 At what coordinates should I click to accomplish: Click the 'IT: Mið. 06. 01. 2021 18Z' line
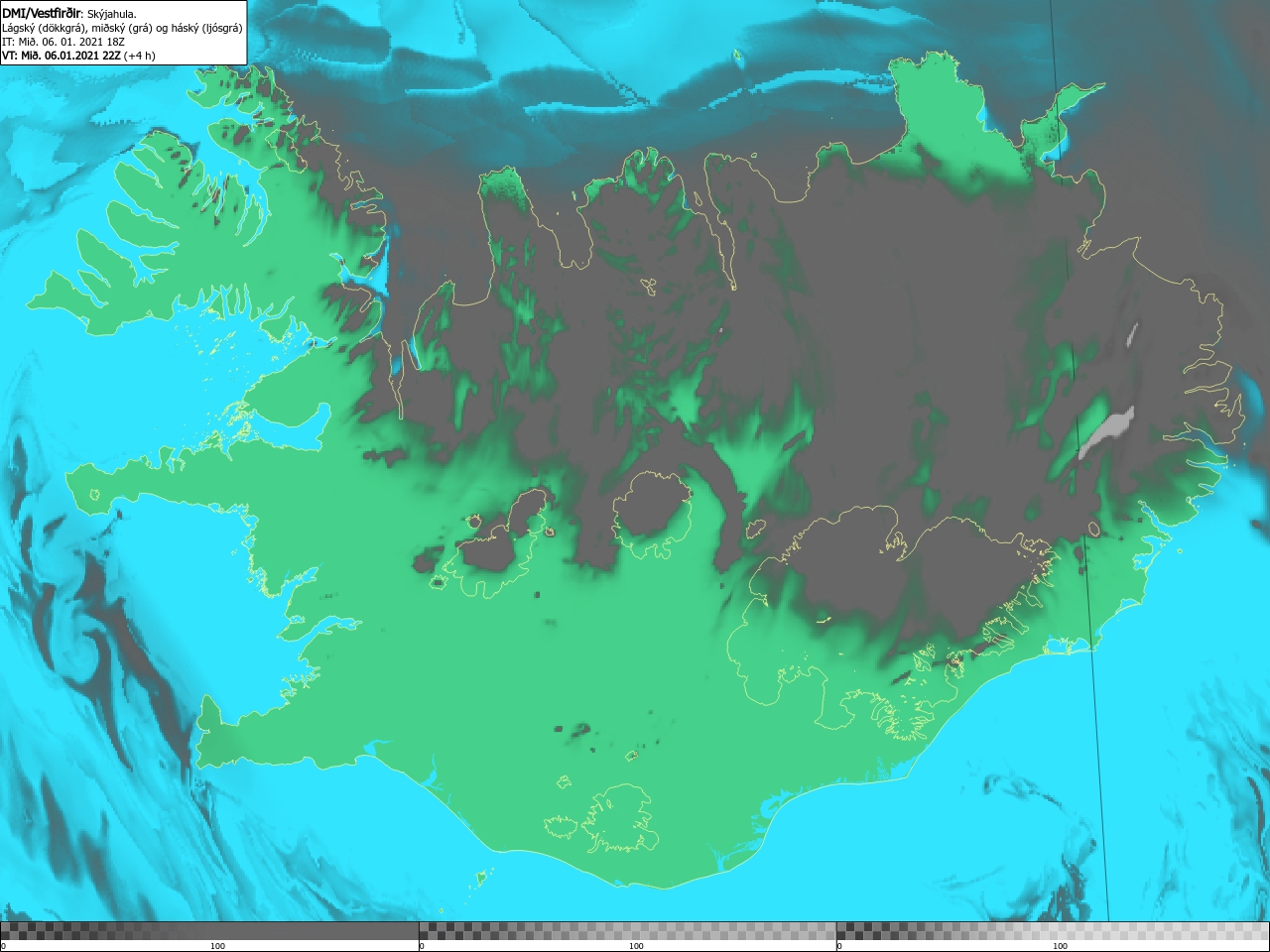pyautogui.click(x=65, y=42)
